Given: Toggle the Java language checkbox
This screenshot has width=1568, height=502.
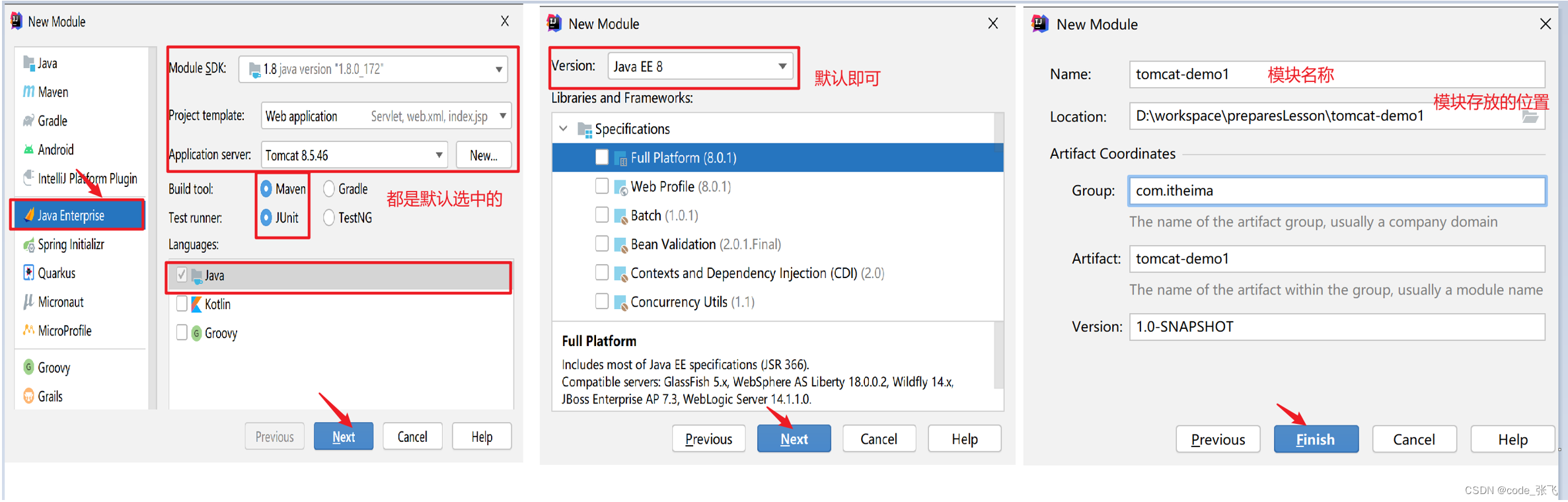Looking at the screenshot, I should click(182, 275).
